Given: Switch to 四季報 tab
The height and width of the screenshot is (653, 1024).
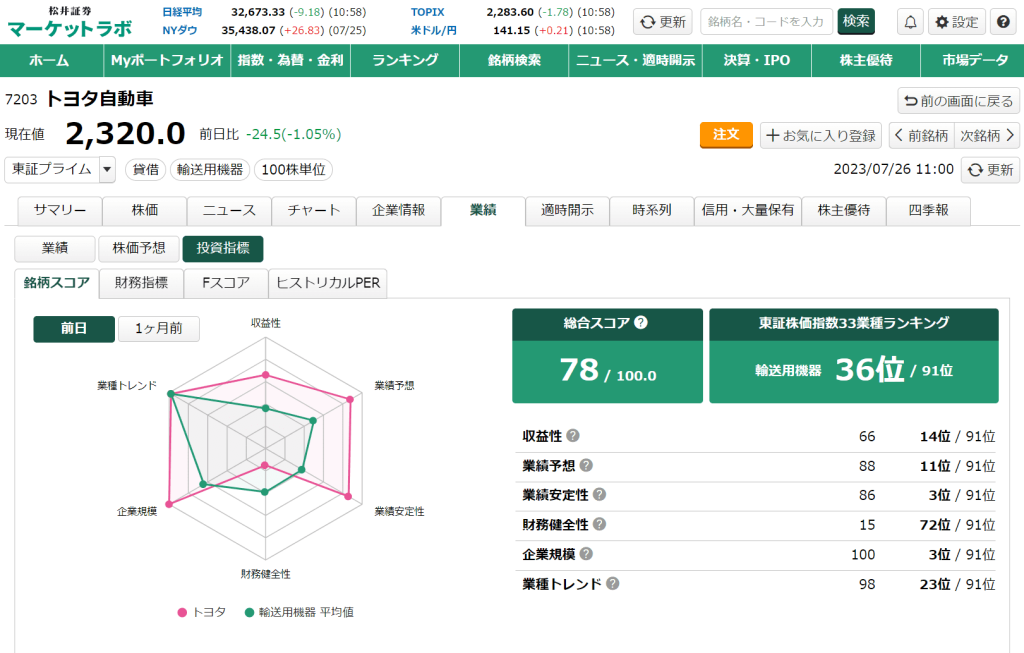Looking at the screenshot, I should pos(929,210).
